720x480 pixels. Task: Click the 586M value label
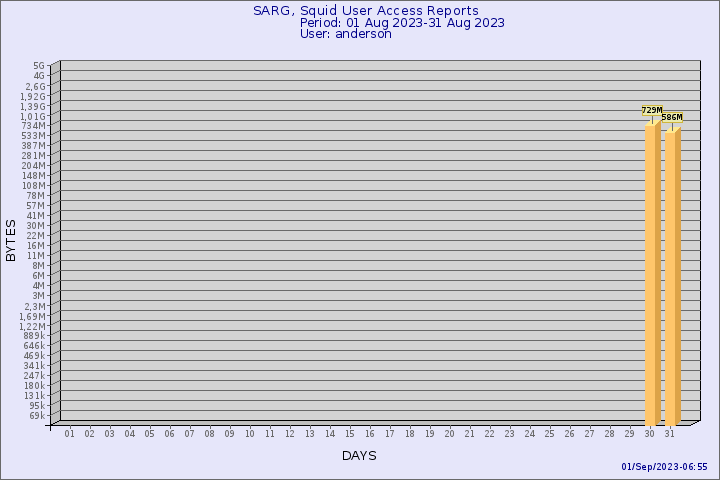[x=672, y=117]
